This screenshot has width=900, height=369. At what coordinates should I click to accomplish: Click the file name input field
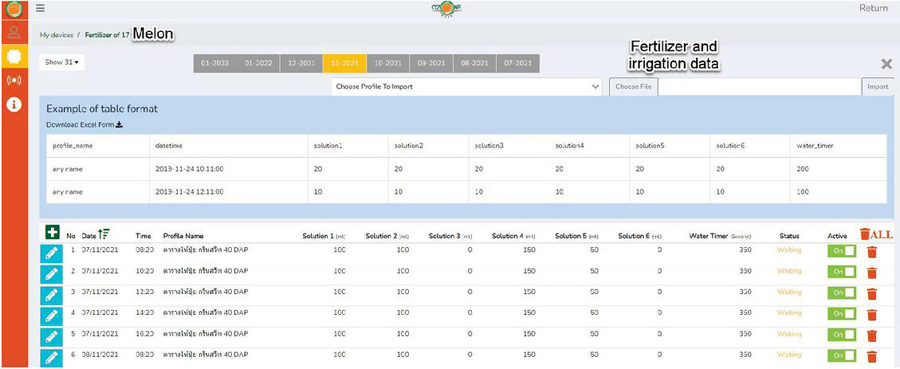pos(760,87)
